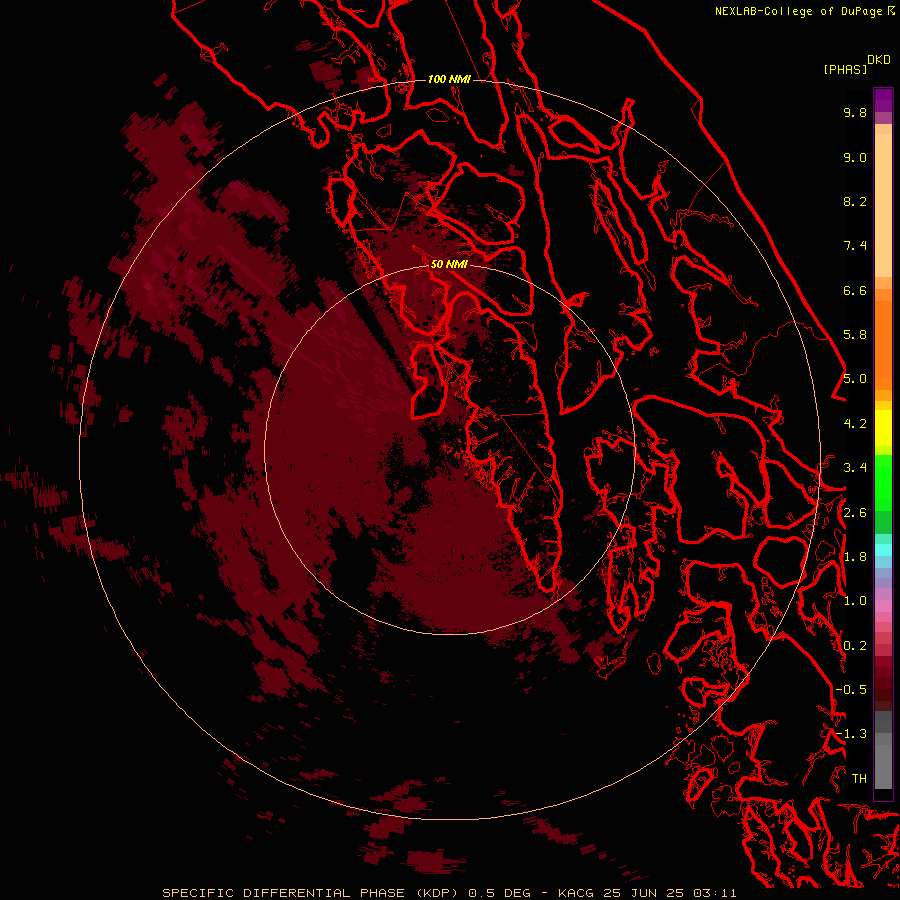Click the KACG station identifier text

coord(576,893)
